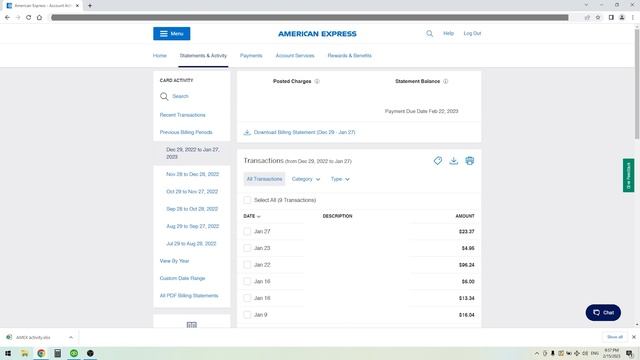Check the Jan 23 transaction checkbox
Screen dimensions: 640x360
[247, 248]
